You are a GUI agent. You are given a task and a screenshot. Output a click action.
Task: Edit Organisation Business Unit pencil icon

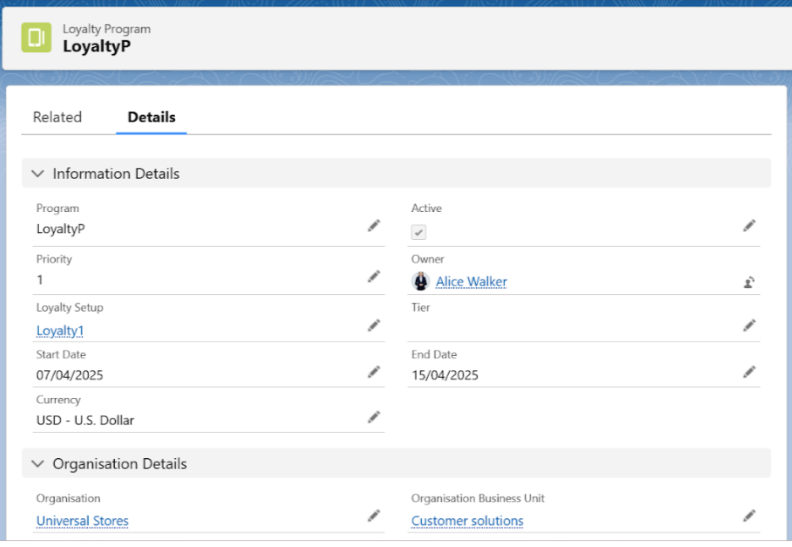click(x=749, y=516)
